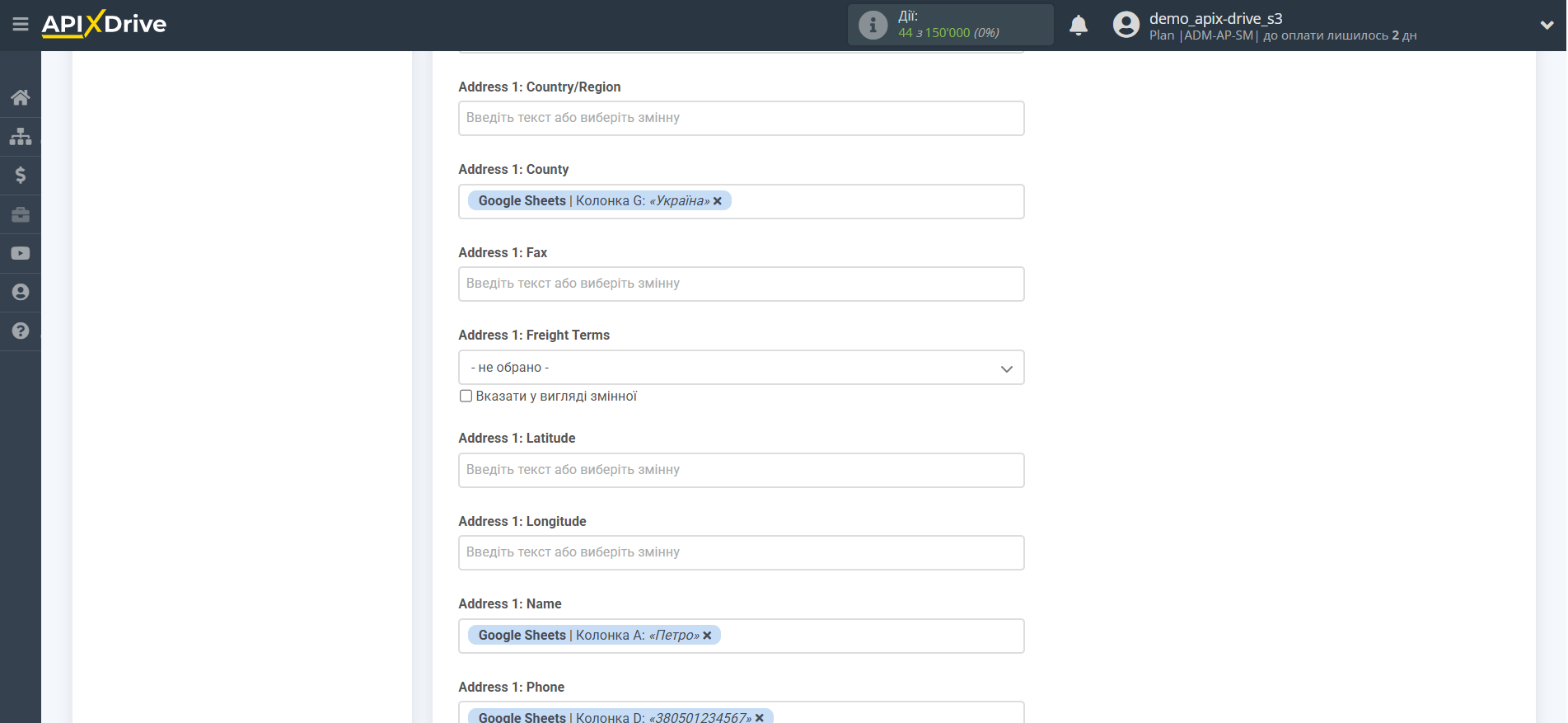The image size is (1568, 723).
Task: Click the Address 1: Freight Terms label
Action: (534, 335)
